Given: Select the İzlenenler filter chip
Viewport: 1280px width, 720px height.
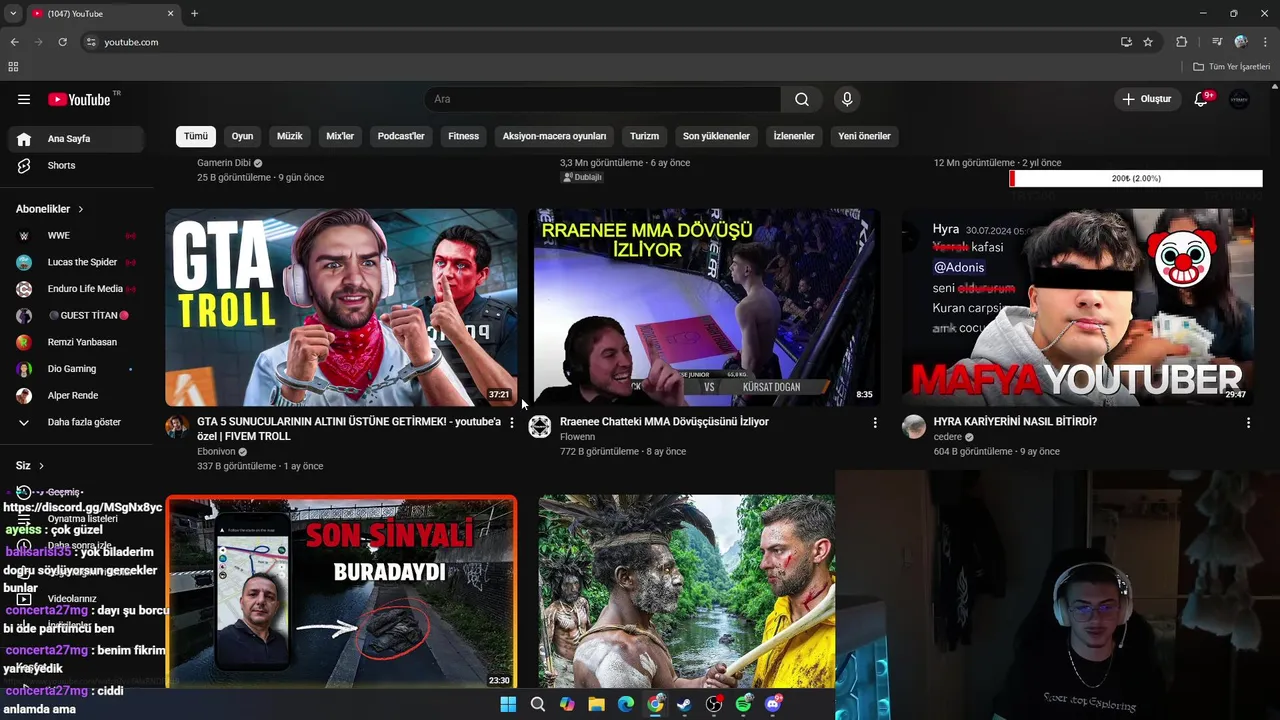Looking at the screenshot, I should (x=794, y=136).
